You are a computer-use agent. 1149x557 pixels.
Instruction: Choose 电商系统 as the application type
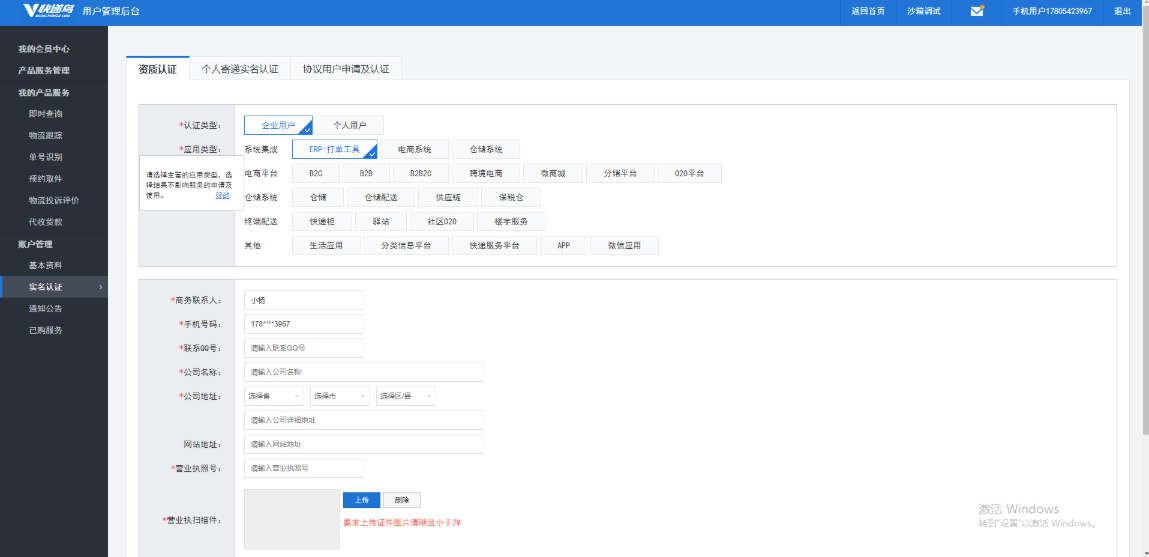(414, 149)
